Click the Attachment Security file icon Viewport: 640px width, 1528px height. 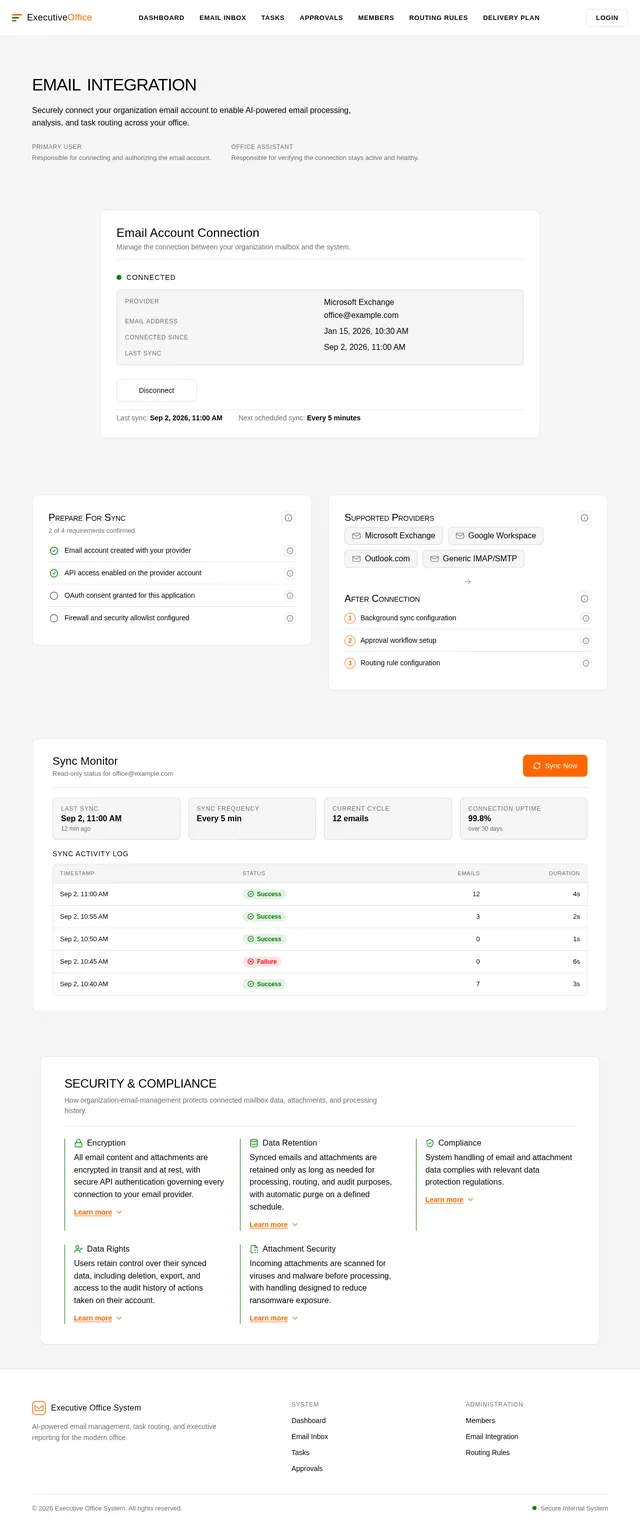pyautogui.click(x=254, y=1249)
